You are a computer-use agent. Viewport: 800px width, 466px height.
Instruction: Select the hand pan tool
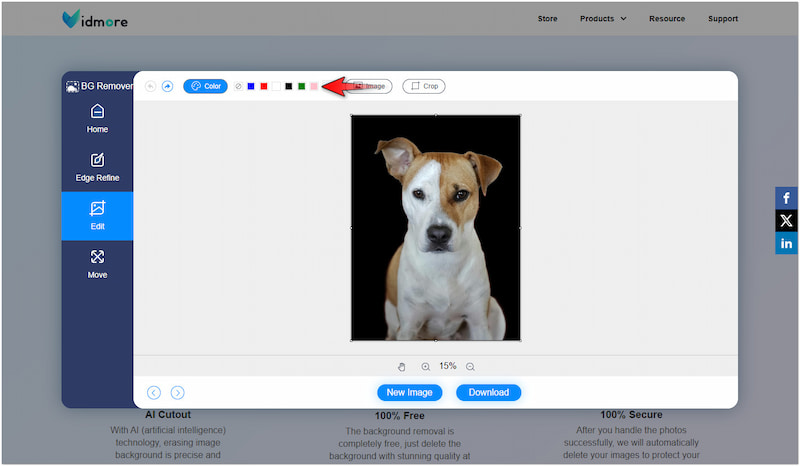(402, 367)
